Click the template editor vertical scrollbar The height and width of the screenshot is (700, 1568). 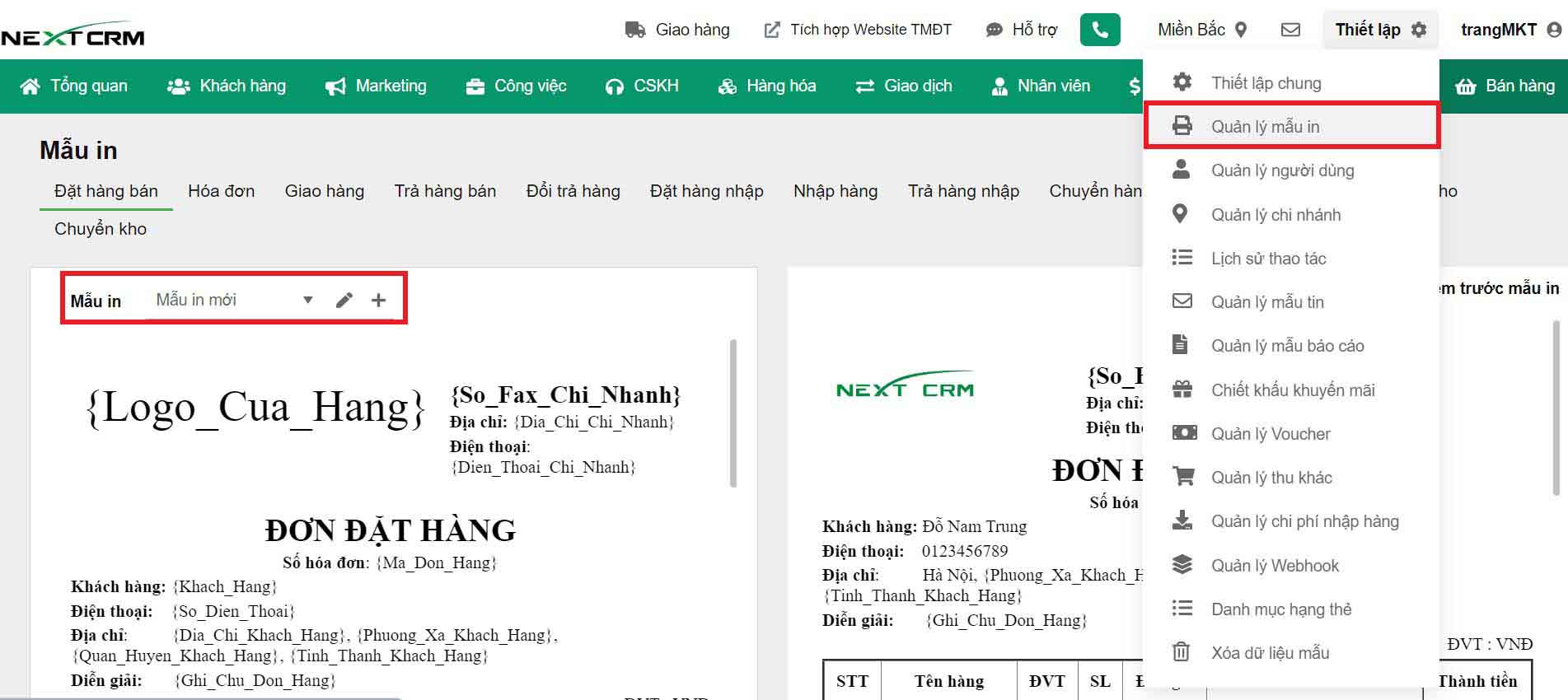(x=733, y=412)
